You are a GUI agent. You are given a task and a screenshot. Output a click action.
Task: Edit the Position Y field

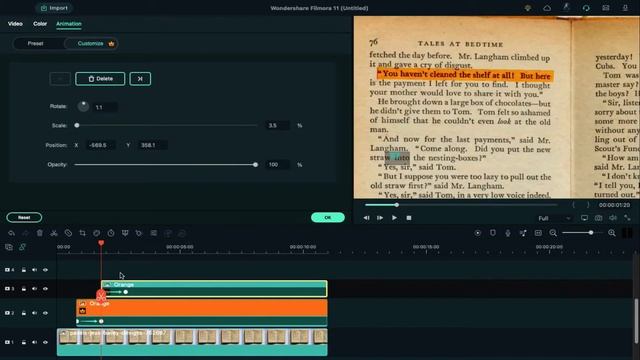tap(152, 145)
